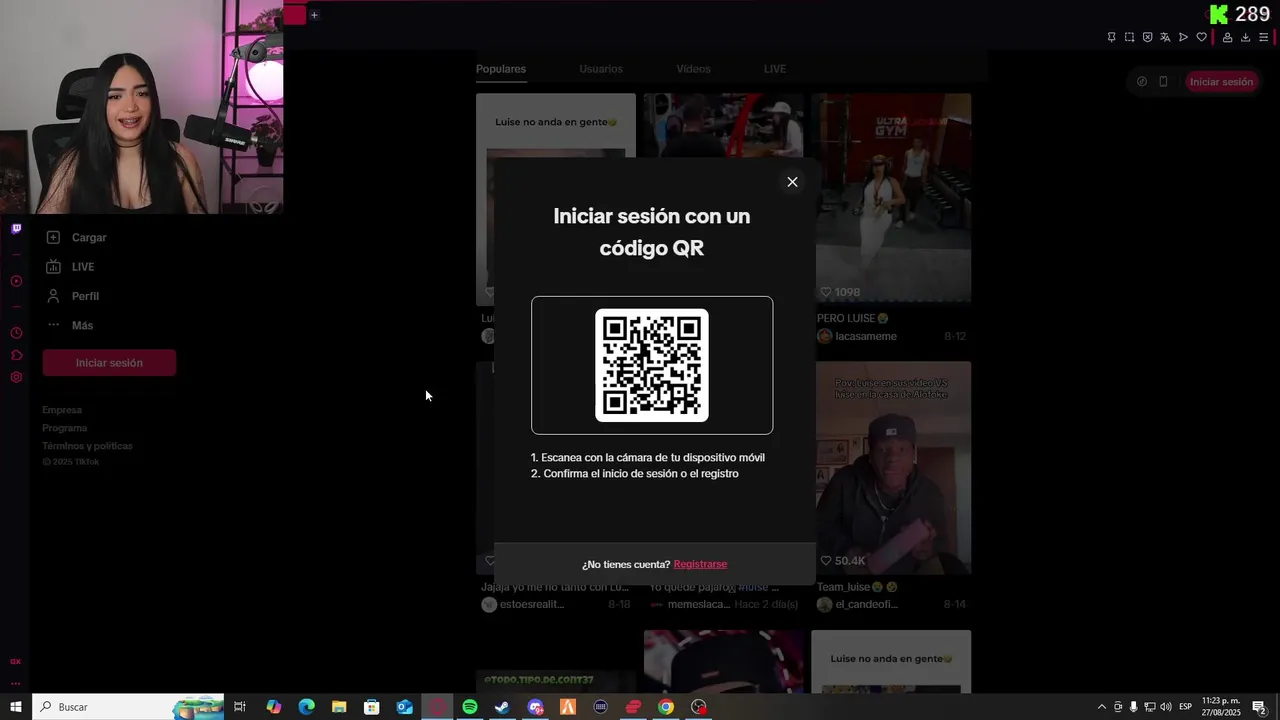This screenshot has height=720, width=1280.
Task: Open the Populares tab
Action: click(x=501, y=69)
